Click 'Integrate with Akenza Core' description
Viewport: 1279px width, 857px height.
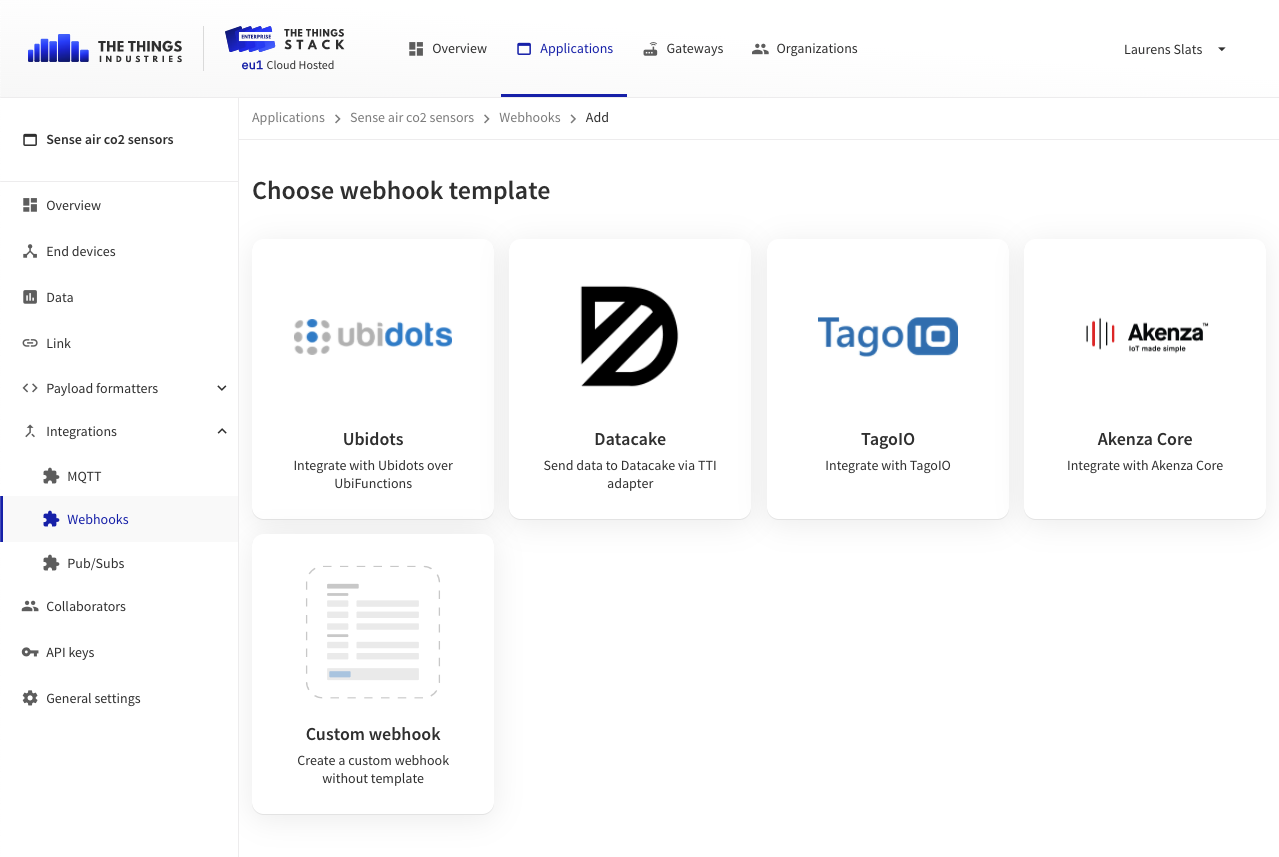click(x=1145, y=465)
